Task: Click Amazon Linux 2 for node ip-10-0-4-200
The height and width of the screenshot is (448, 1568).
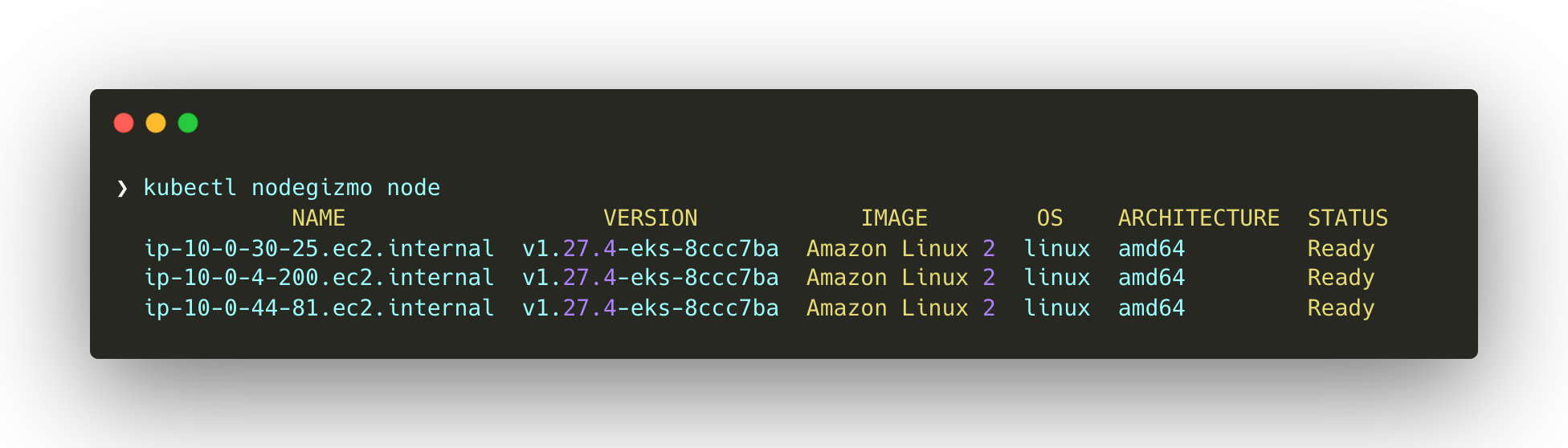Action: click(x=900, y=278)
